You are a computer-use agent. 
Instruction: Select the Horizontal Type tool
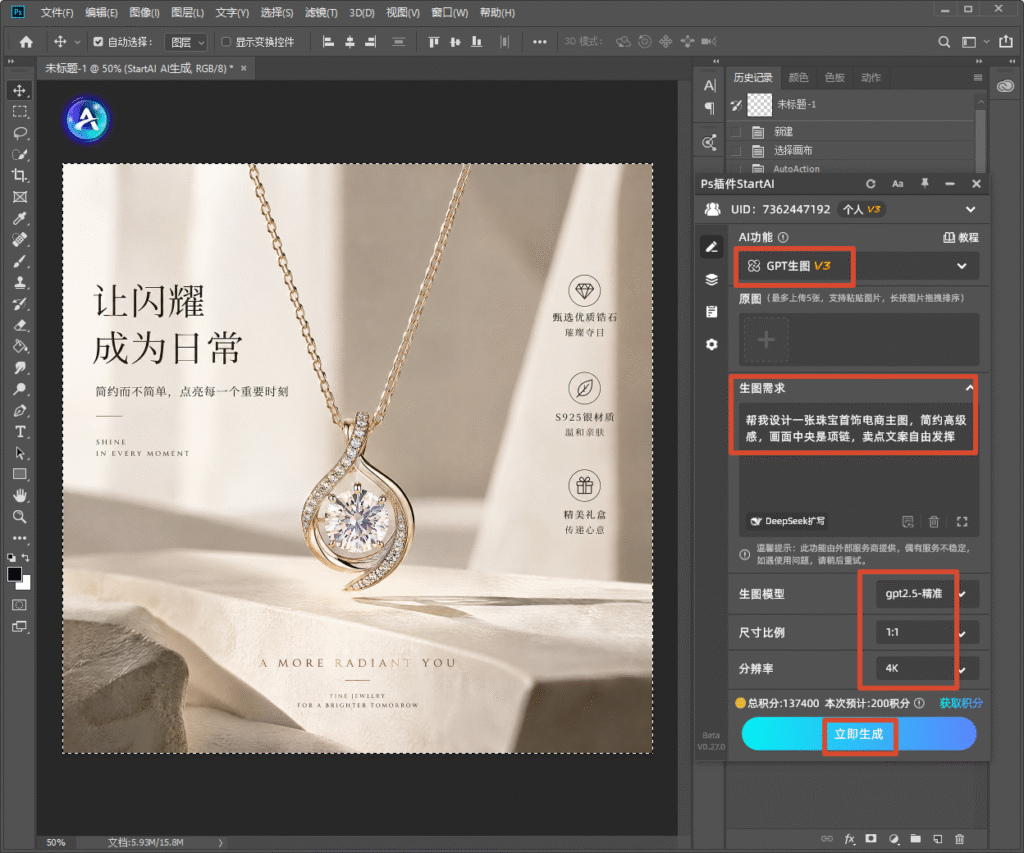[x=20, y=432]
